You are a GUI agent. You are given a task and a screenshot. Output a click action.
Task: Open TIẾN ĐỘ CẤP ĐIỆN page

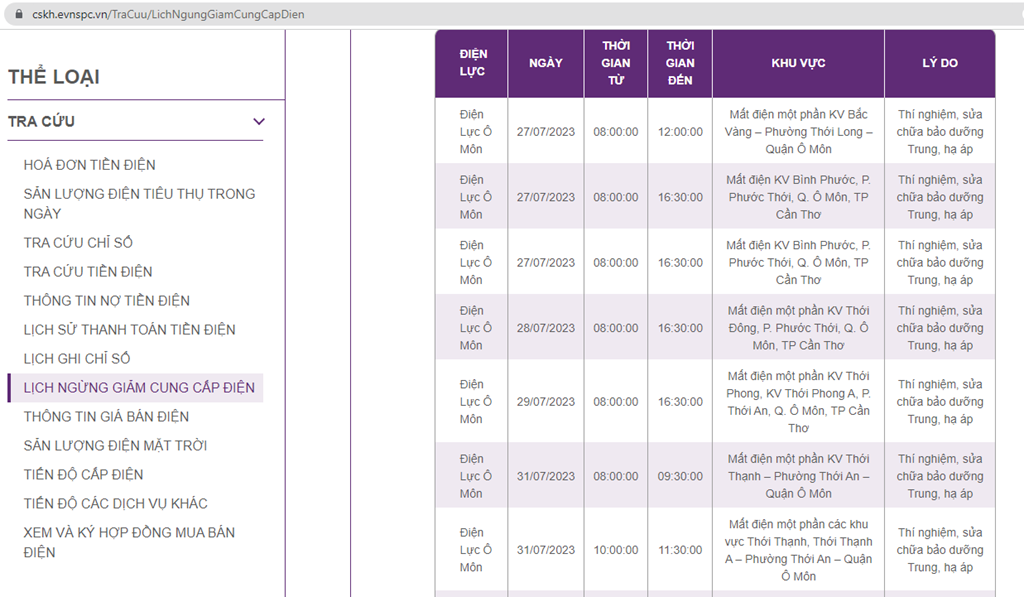pyautogui.click(x=84, y=475)
